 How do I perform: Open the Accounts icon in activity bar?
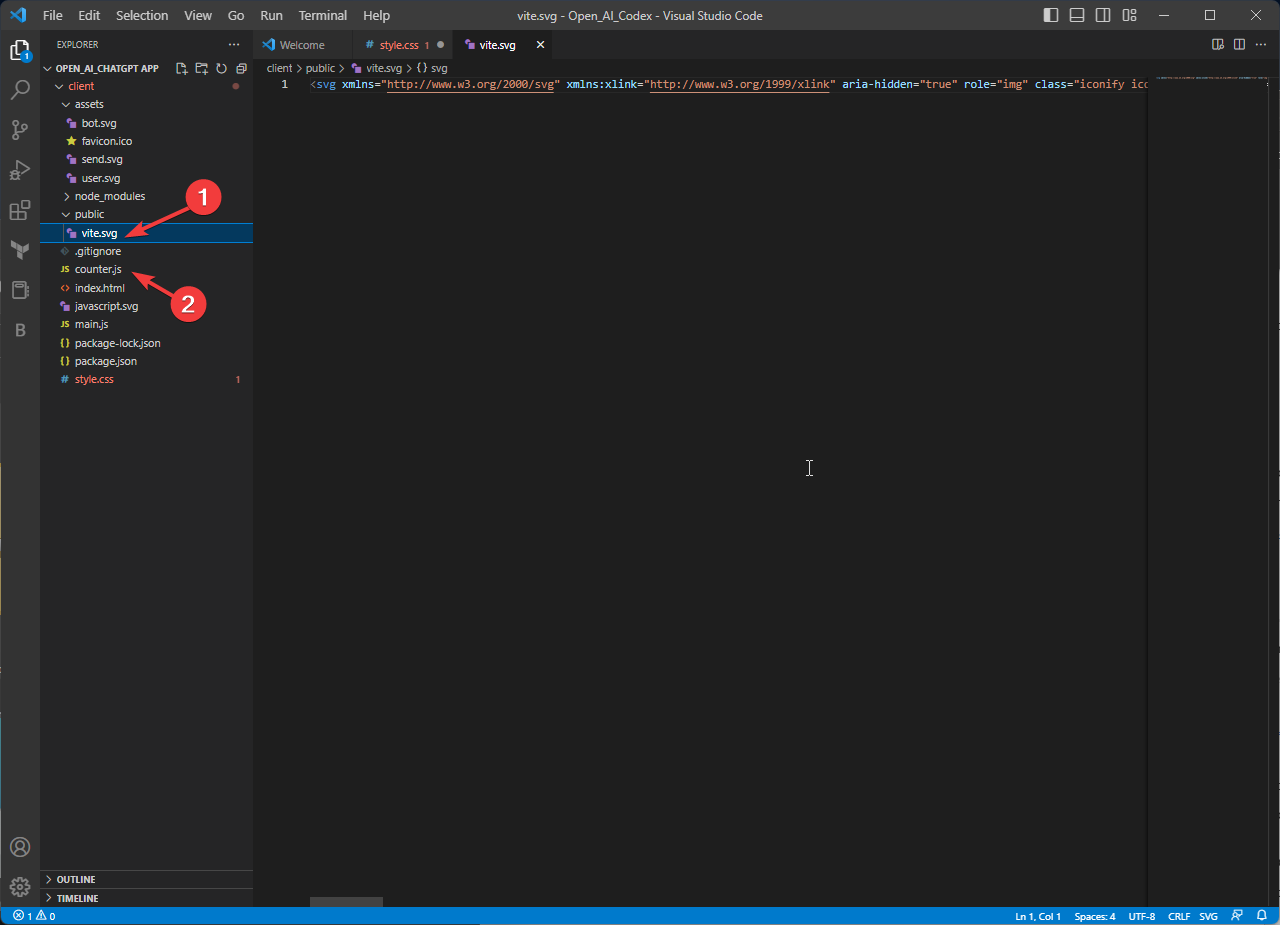[20, 847]
